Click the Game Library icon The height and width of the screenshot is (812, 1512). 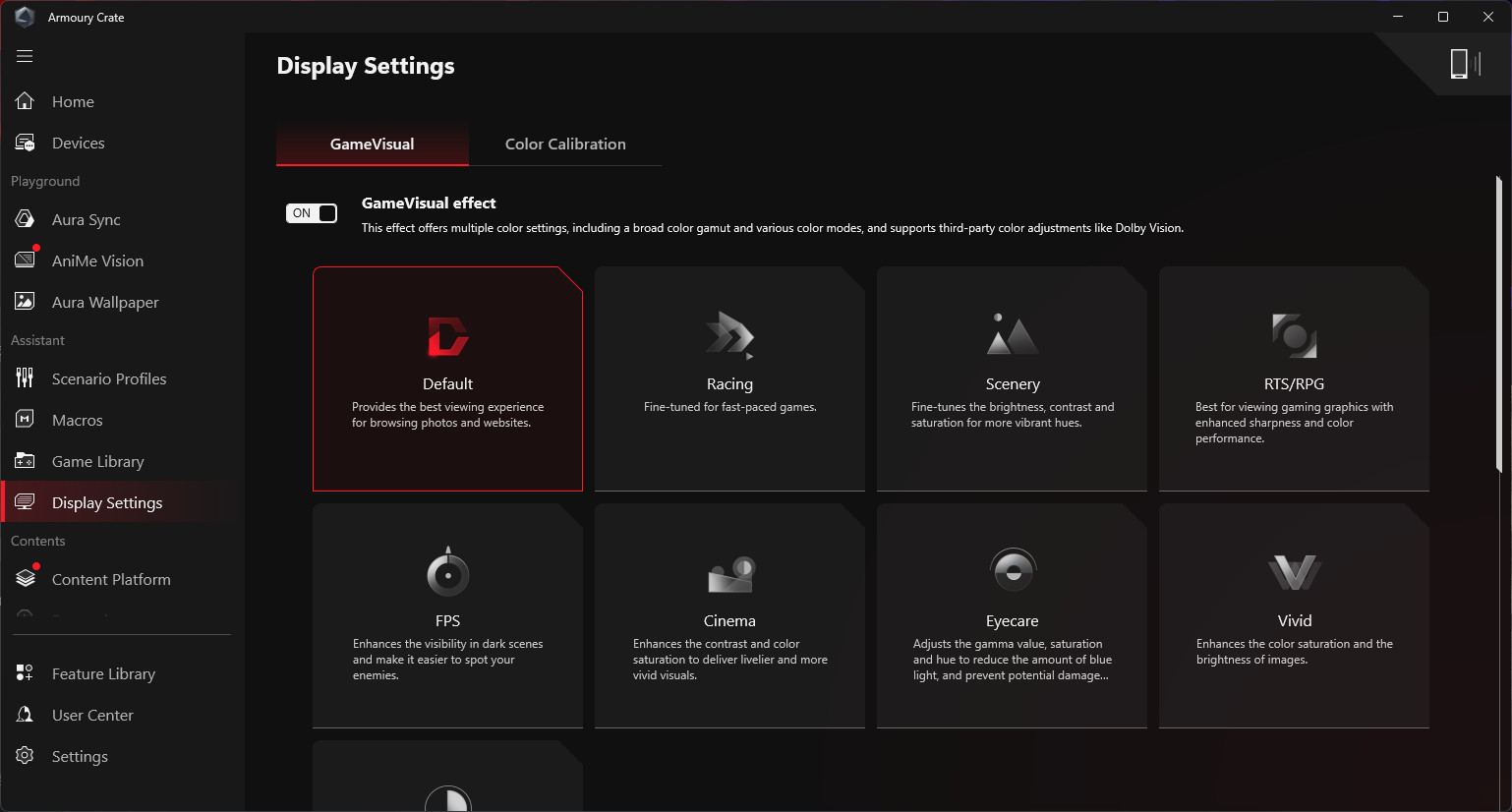25,461
